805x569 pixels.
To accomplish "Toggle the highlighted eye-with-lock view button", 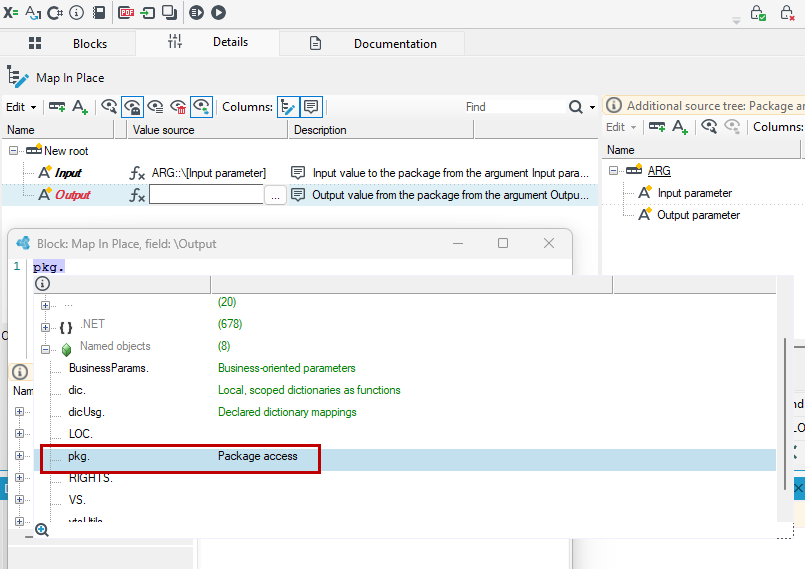I will pos(132,107).
